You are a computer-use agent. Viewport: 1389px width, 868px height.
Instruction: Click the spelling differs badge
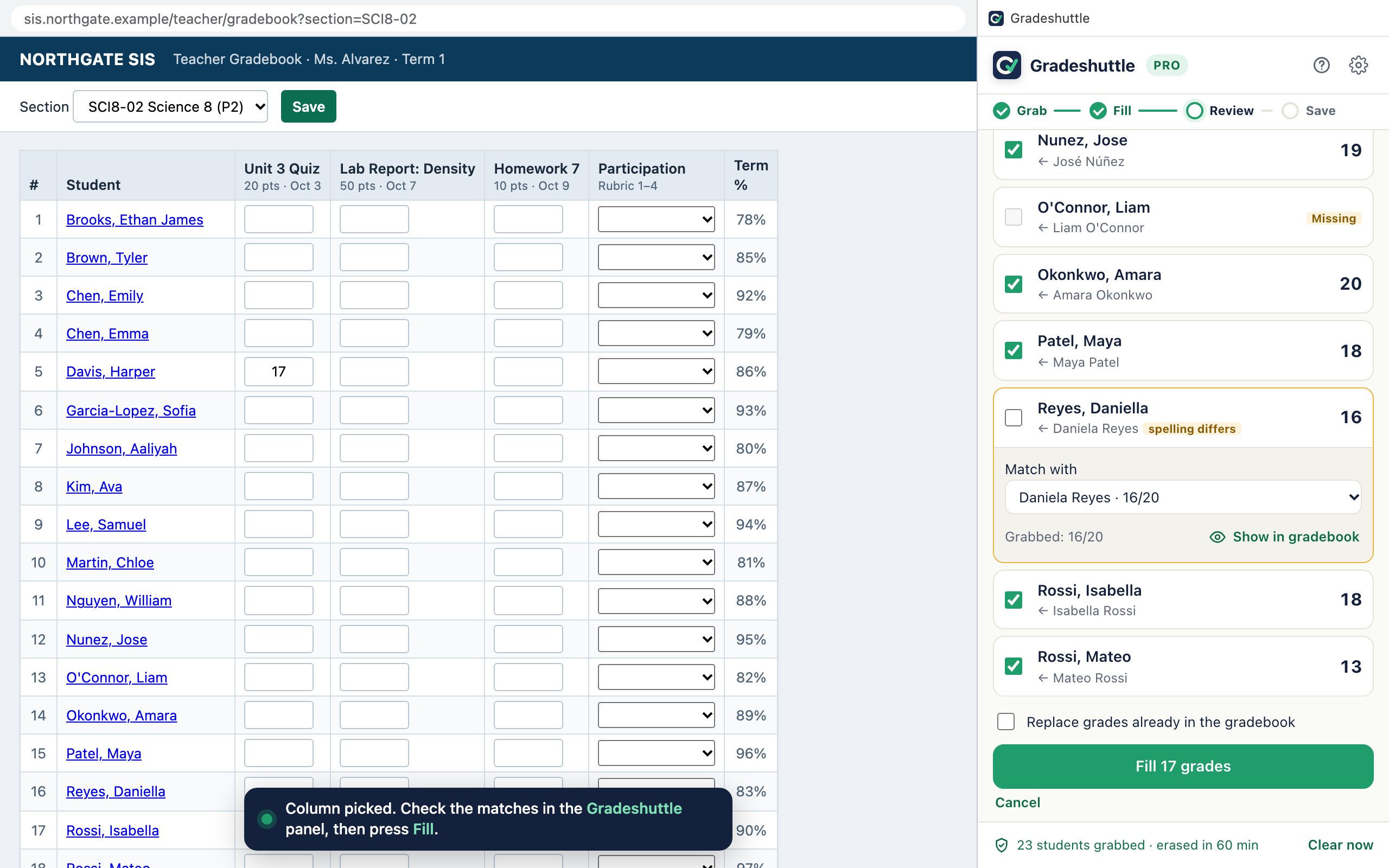[x=1192, y=429]
